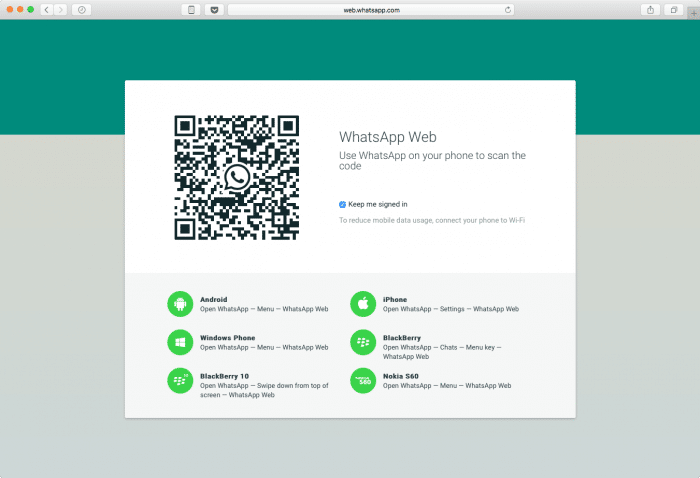The width and height of the screenshot is (700, 478).
Task: Click the 'To reduce mobile data usage' note
Action: click(432, 220)
